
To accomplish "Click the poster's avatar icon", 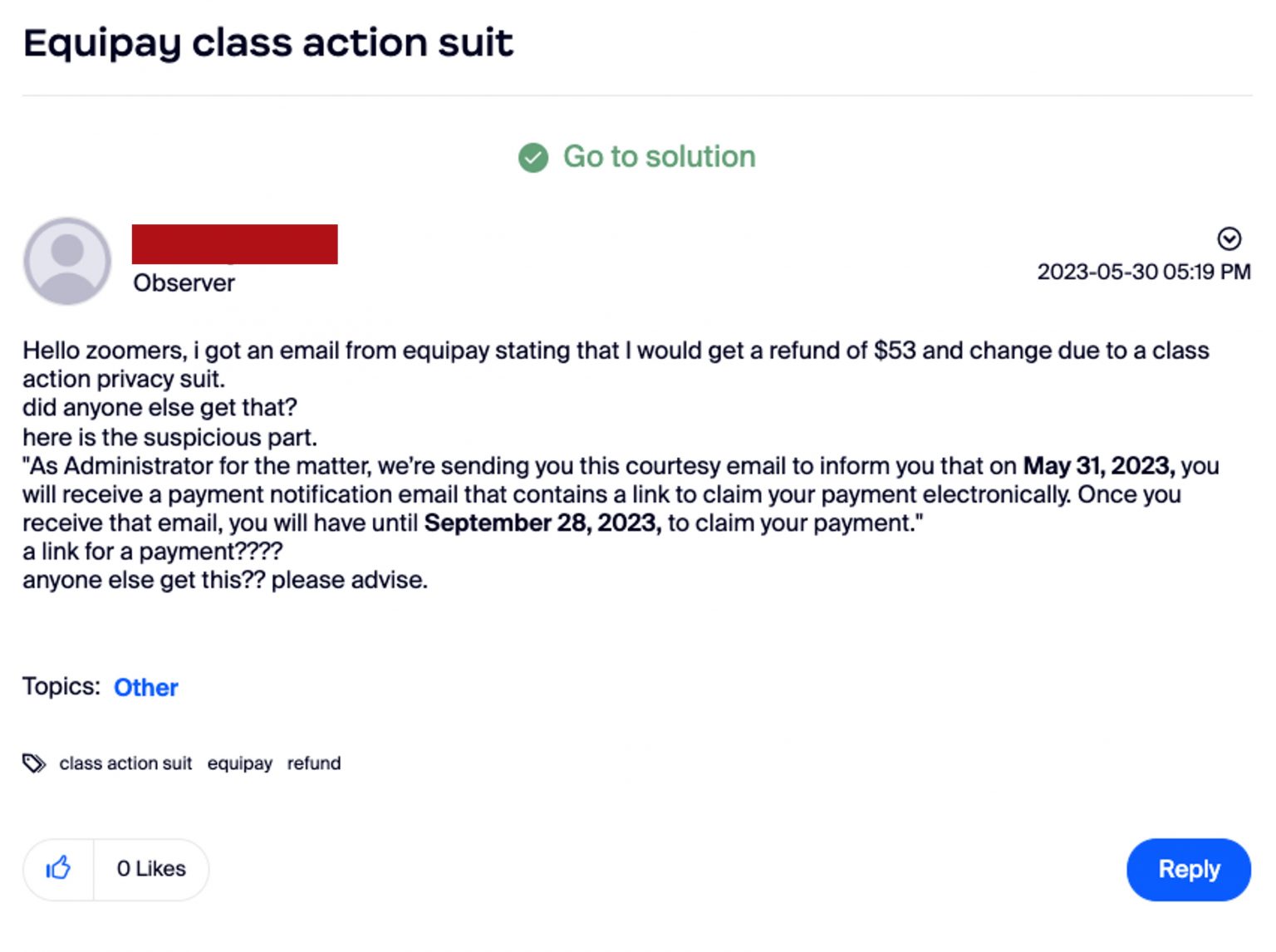I will tap(67, 261).
